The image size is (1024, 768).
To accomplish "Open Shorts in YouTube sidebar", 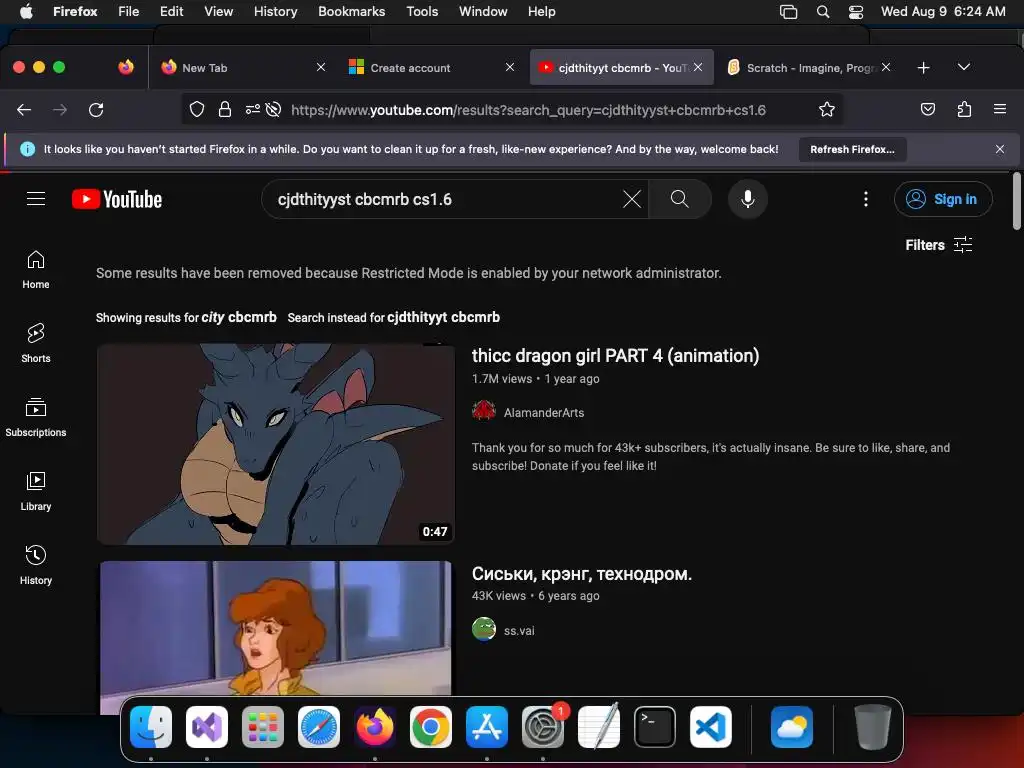I will click(36, 344).
